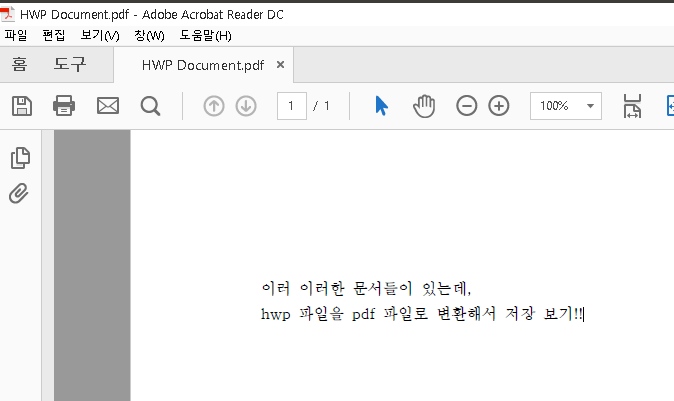Open the 100% zoom level dropdown

coord(566,106)
